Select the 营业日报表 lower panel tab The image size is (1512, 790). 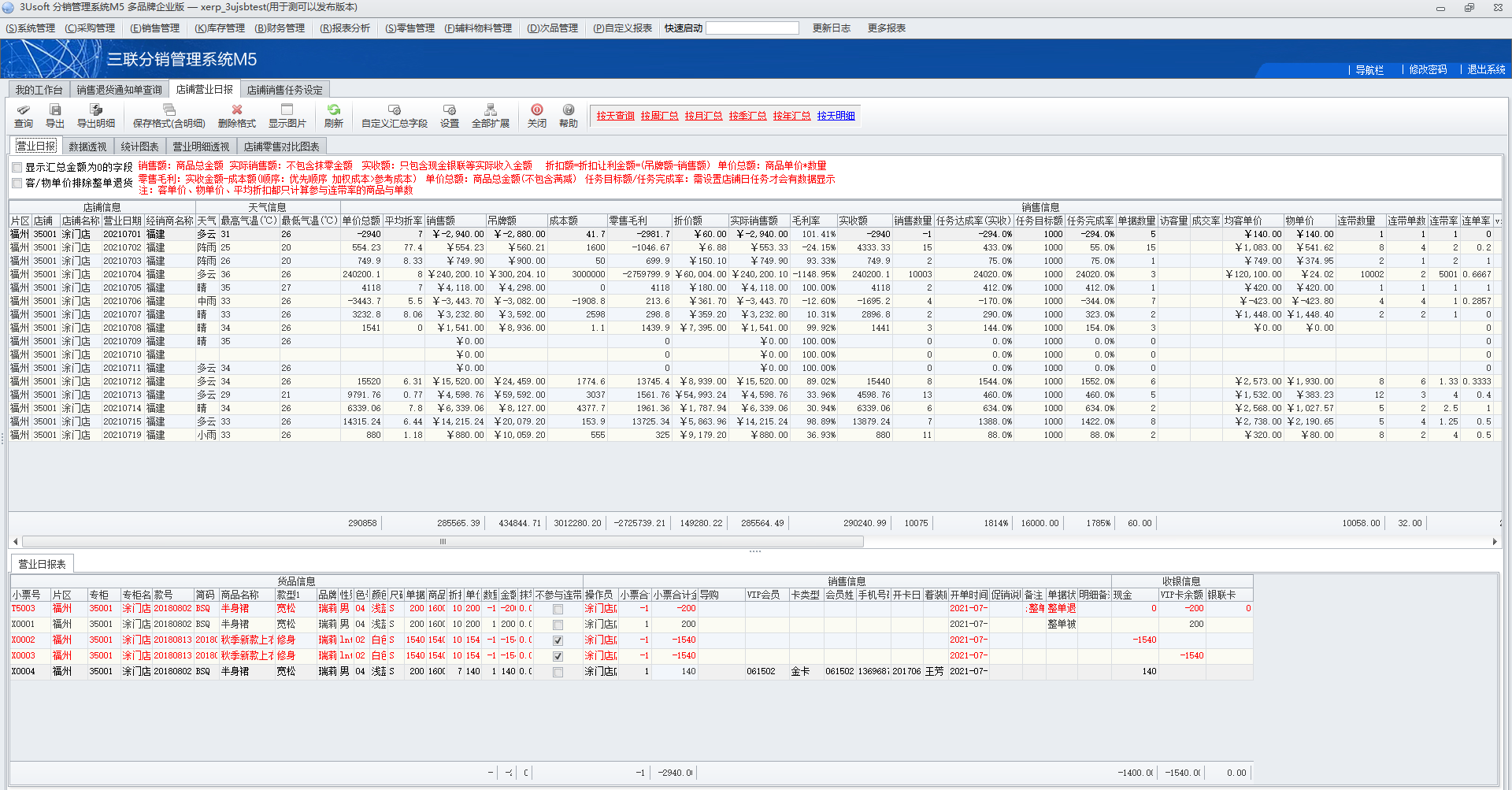[x=42, y=564]
